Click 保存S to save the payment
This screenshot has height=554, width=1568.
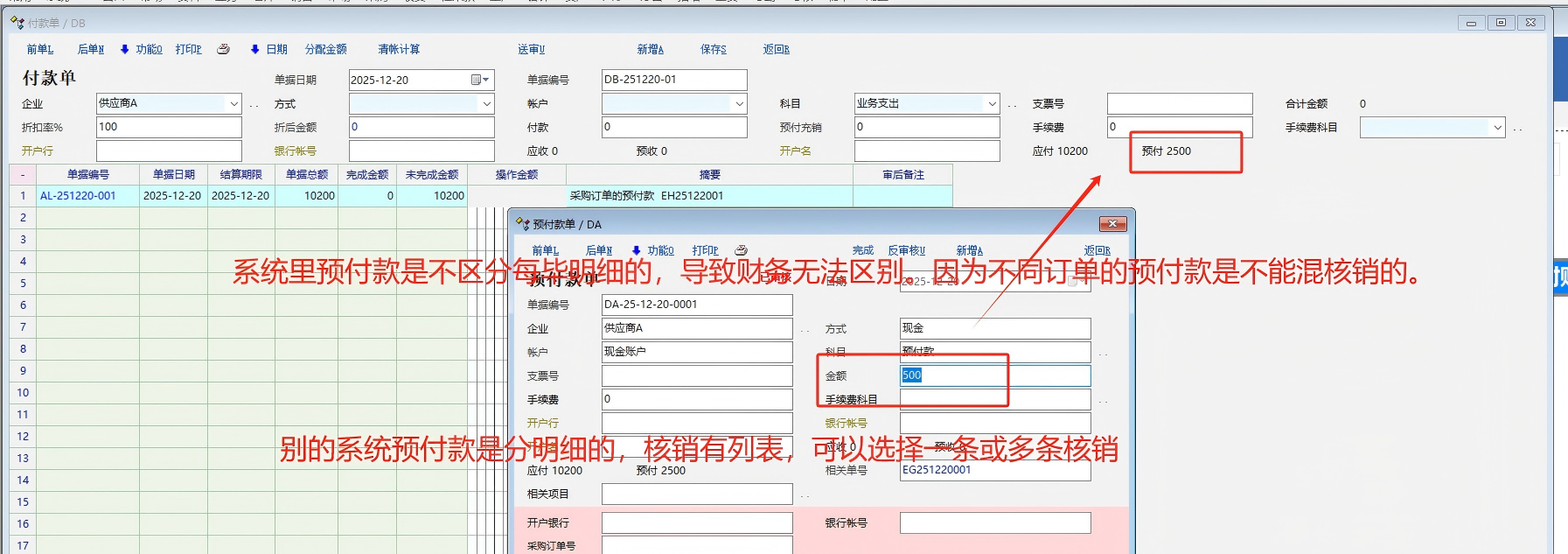click(x=713, y=50)
